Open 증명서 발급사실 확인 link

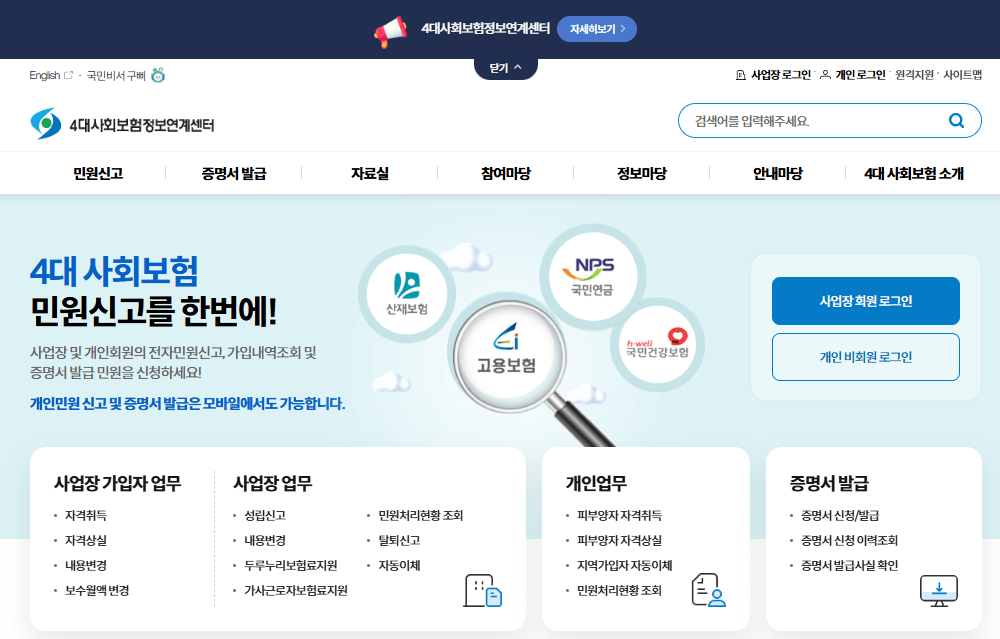click(849, 565)
